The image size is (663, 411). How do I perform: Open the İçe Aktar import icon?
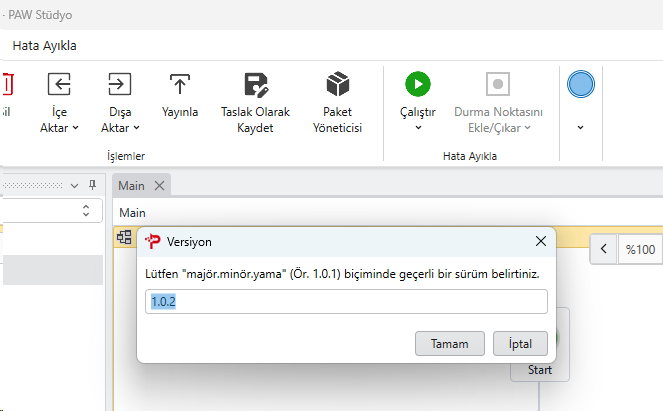pyautogui.click(x=59, y=84)
